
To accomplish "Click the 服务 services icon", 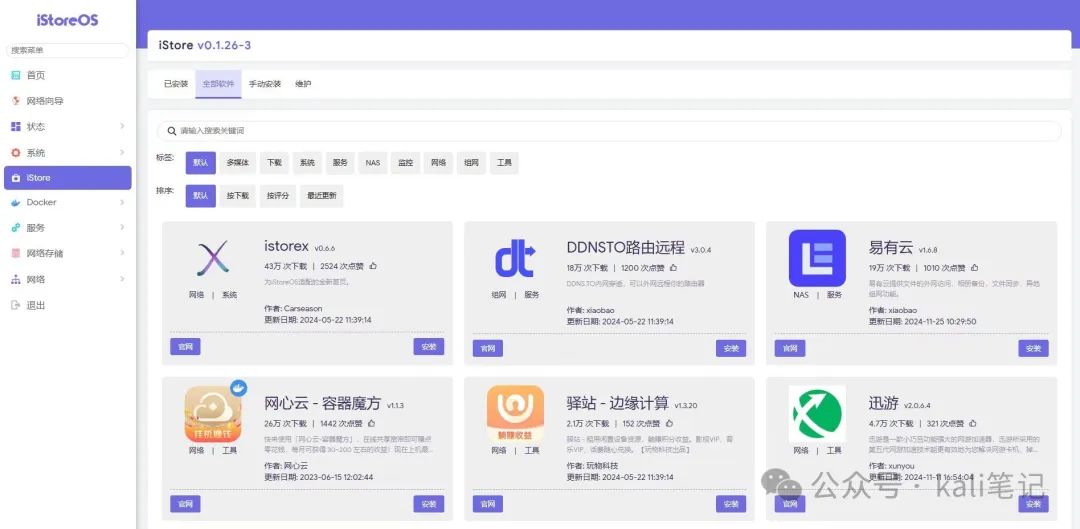I will [16, 227].
